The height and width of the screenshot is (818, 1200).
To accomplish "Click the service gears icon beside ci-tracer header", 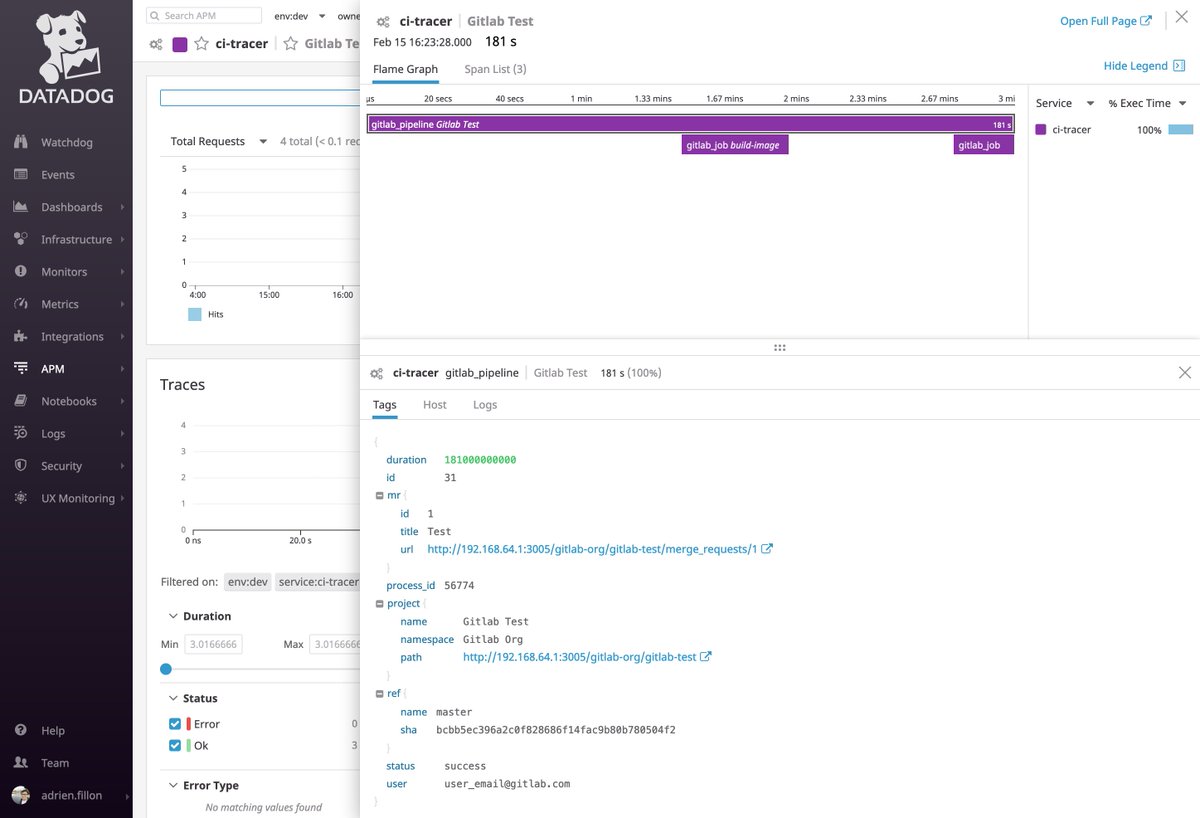I will pos(156,44).
